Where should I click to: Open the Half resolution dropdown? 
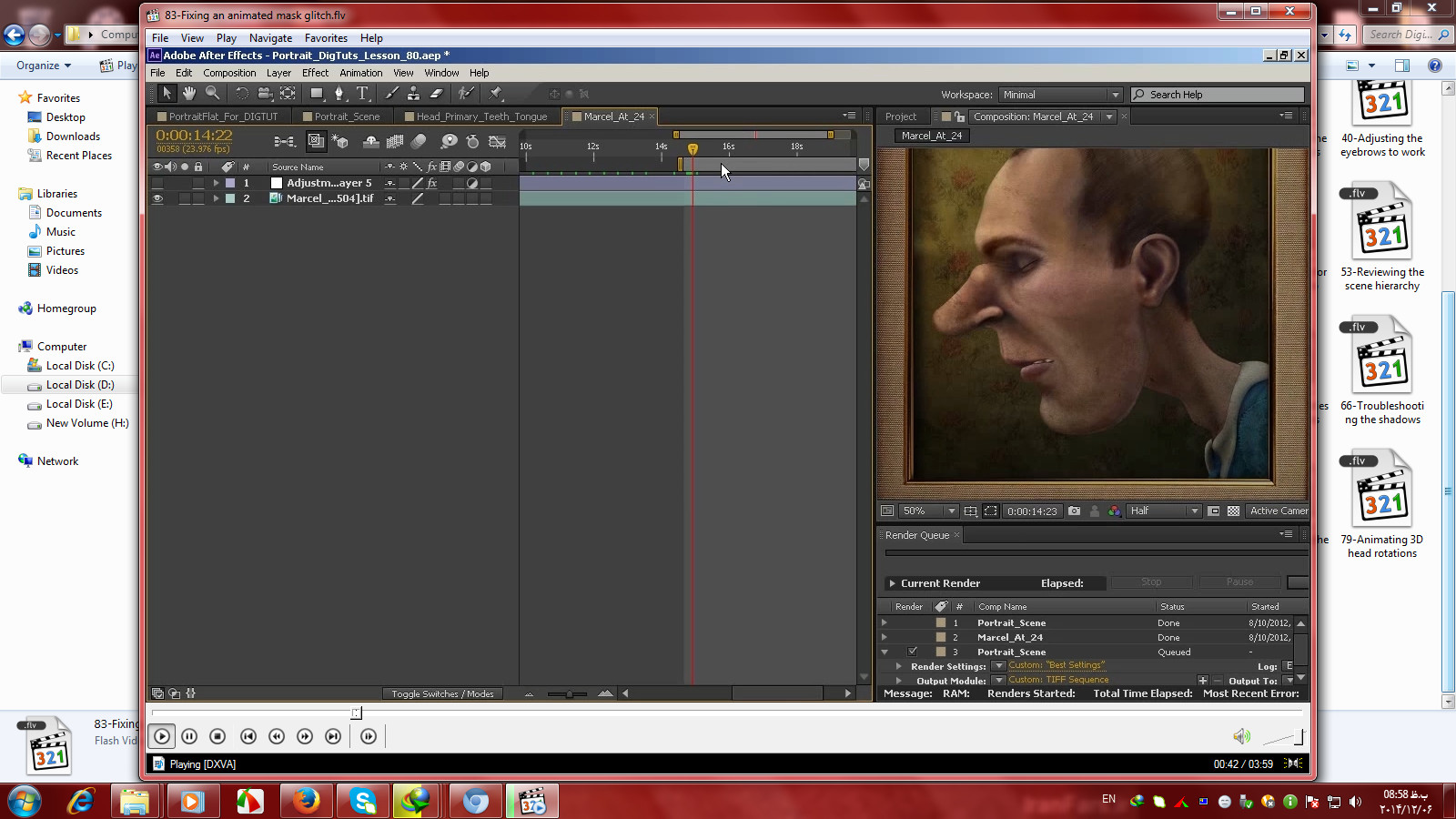pyautogui.click(x=1164, y=511)
